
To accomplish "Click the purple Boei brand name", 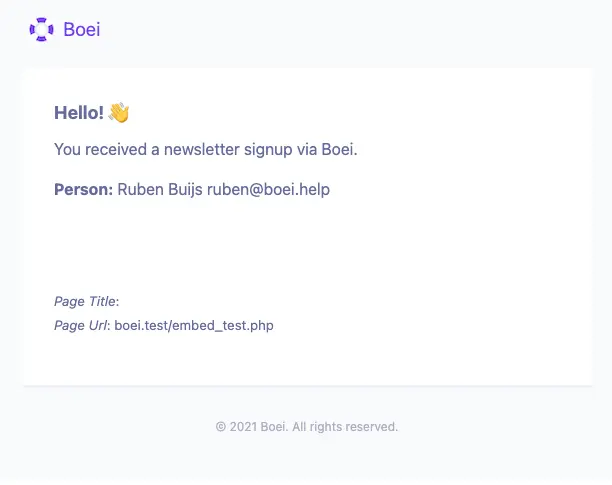I will click(81, 30).
